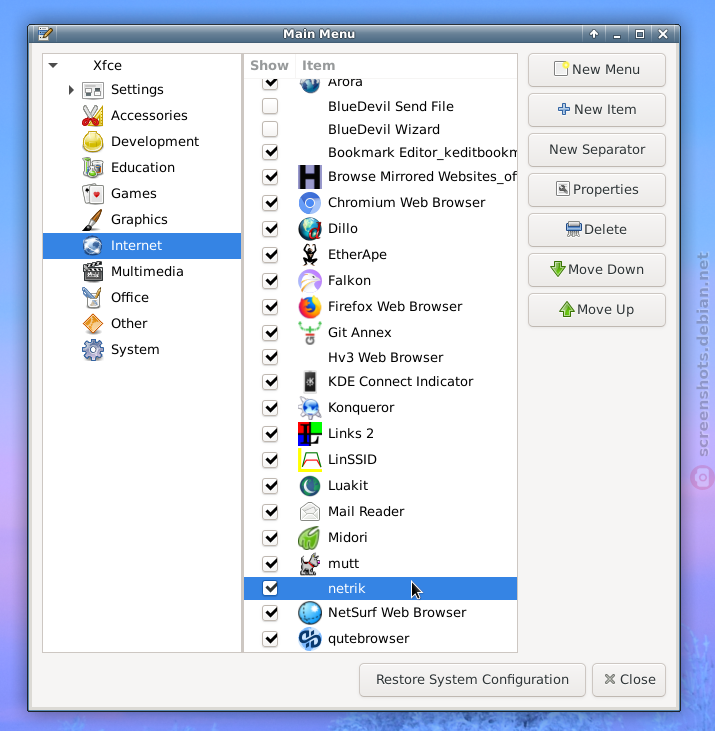Click the New Item button
The width and height of the screenshot is (715, 731).
pos(597,110)
